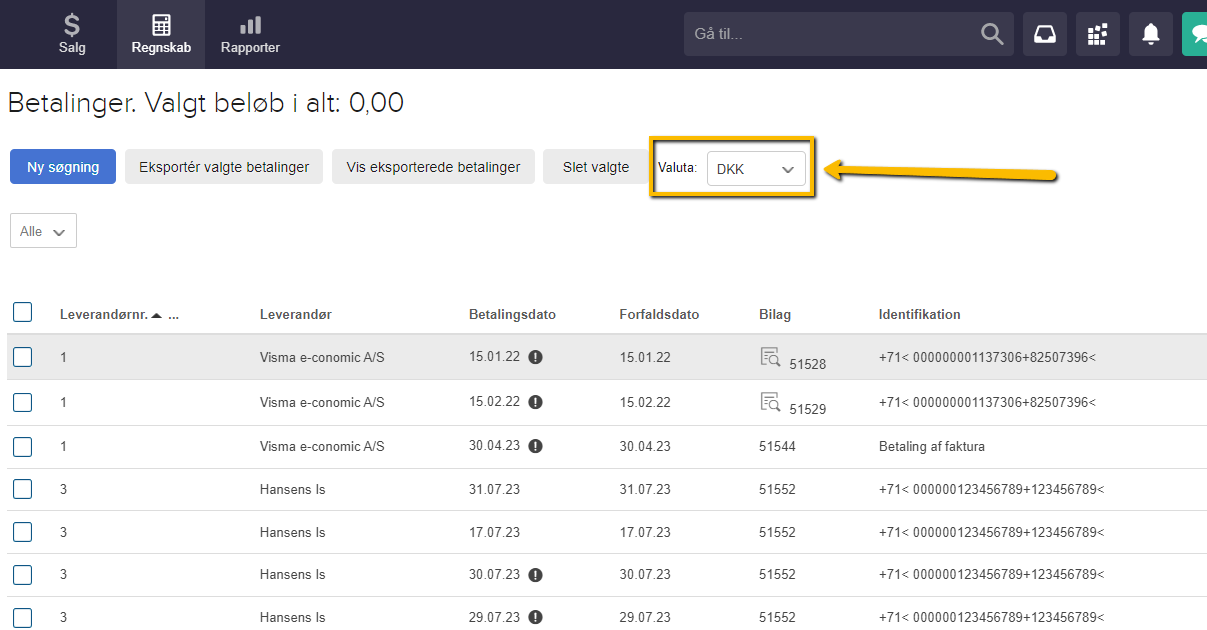The image size is (1207, 630).
Task: View attachment icon for bilag 51528
Action: pos(770,356)
